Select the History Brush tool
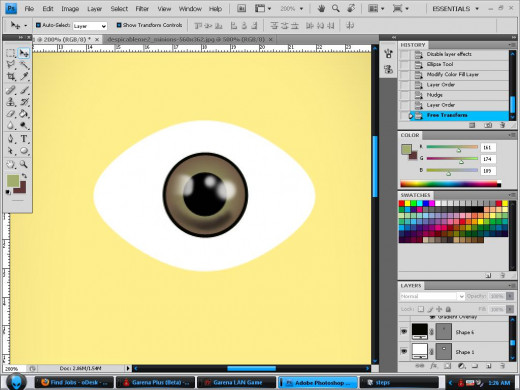This screenshot has width=520, height=390. pos(24,102)
